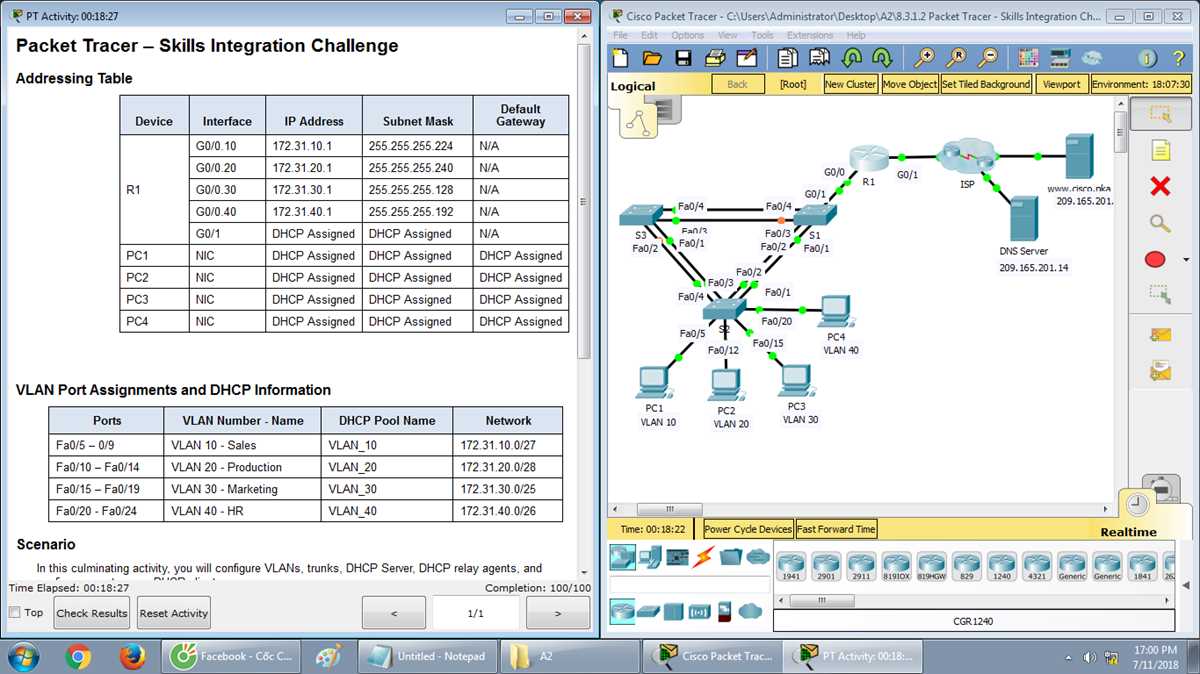Click the Paste icon in the toolbar
Image resolution: width=1200 pixels, height=674 pixels.
pyautogui.click(x=821, y=58)
